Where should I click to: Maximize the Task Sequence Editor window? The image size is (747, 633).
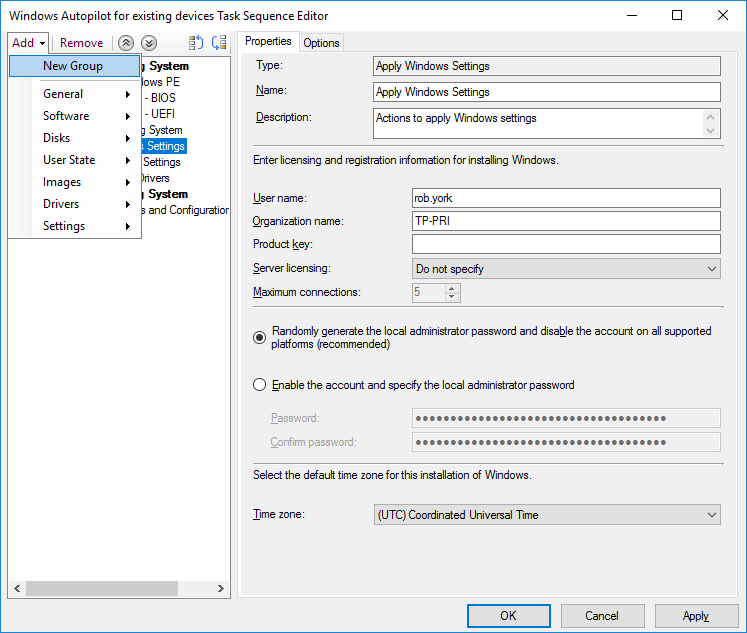tap(677, 15)
